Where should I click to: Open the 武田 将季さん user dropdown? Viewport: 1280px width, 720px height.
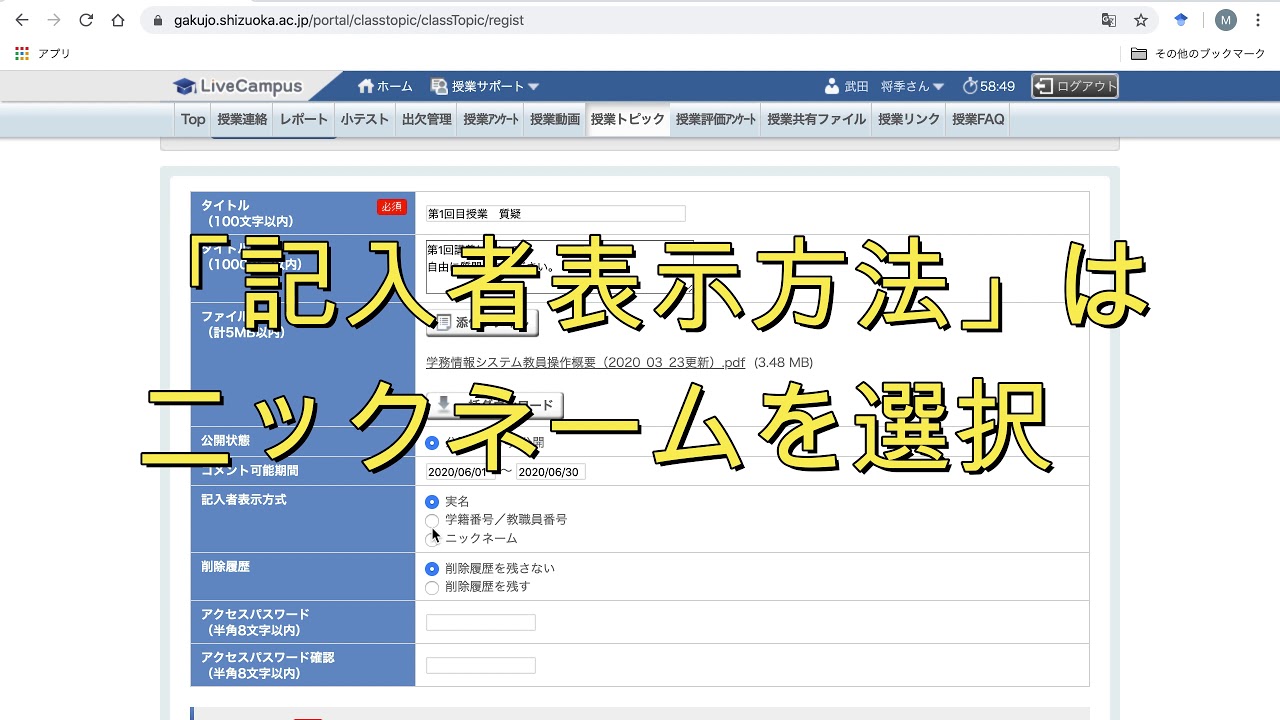884,86
